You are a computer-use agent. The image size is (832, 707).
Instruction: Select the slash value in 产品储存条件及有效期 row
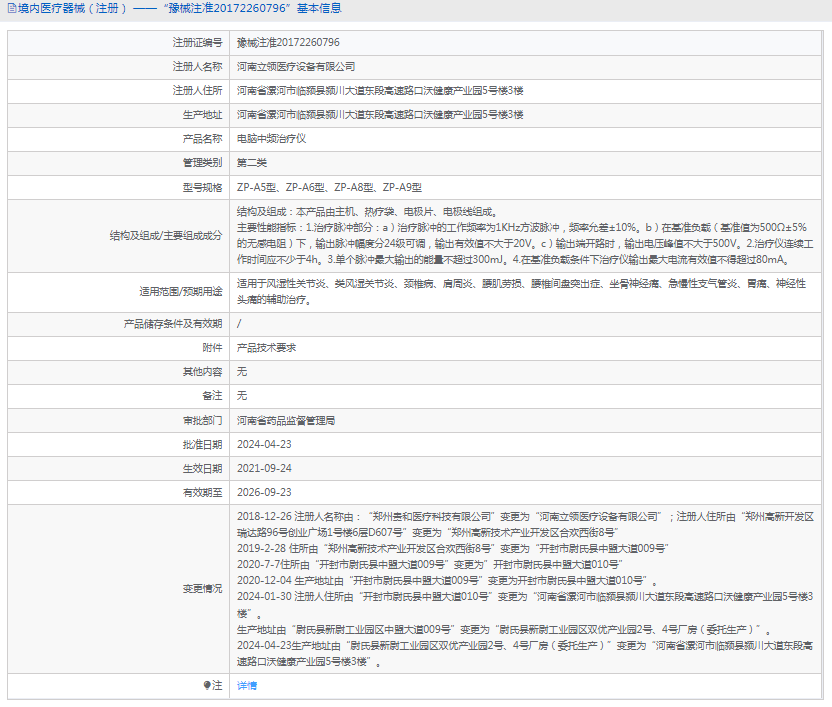(x=239, y=324)
